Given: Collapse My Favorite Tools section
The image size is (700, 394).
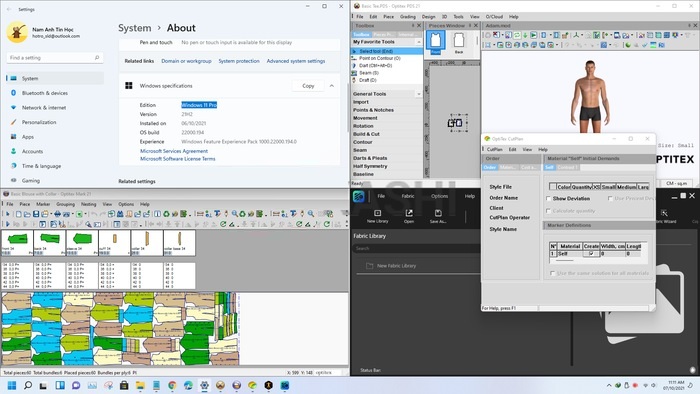Looking at the screenshot, I should coord(419,42).
